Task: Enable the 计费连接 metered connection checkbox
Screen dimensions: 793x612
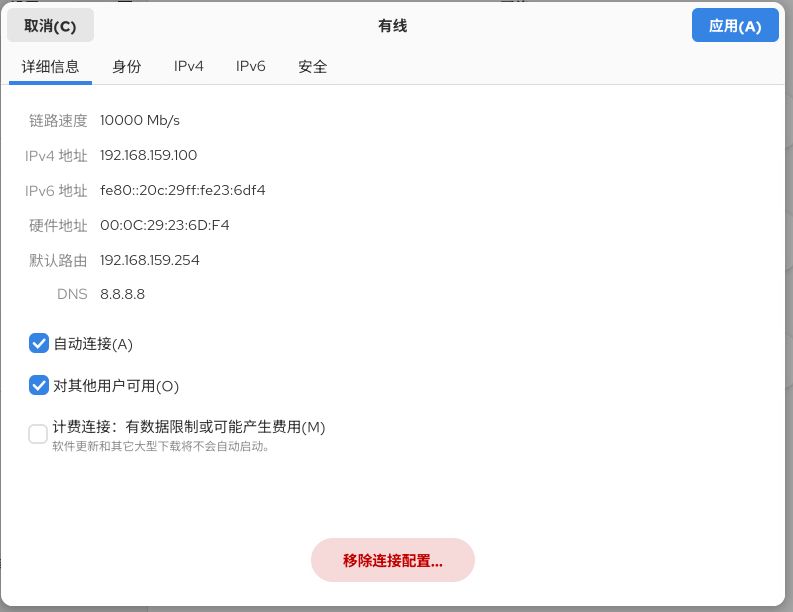Action: (x=39, y=434)
